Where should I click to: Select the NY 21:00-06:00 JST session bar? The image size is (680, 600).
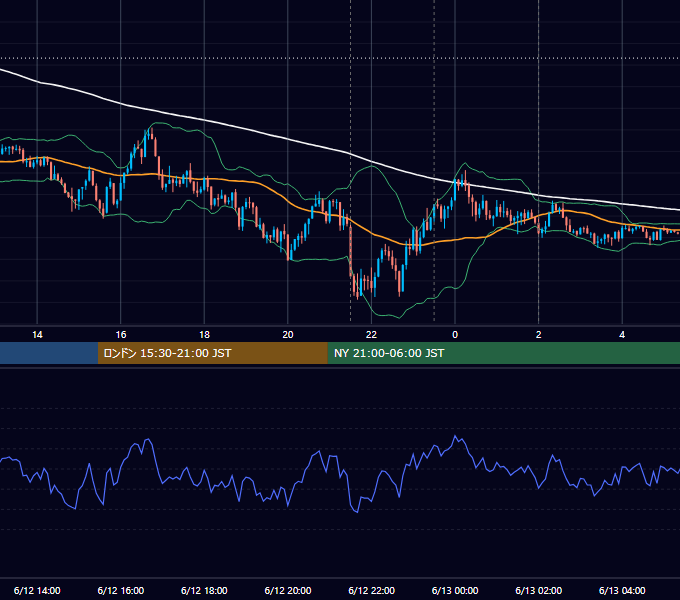pos(503,353)
